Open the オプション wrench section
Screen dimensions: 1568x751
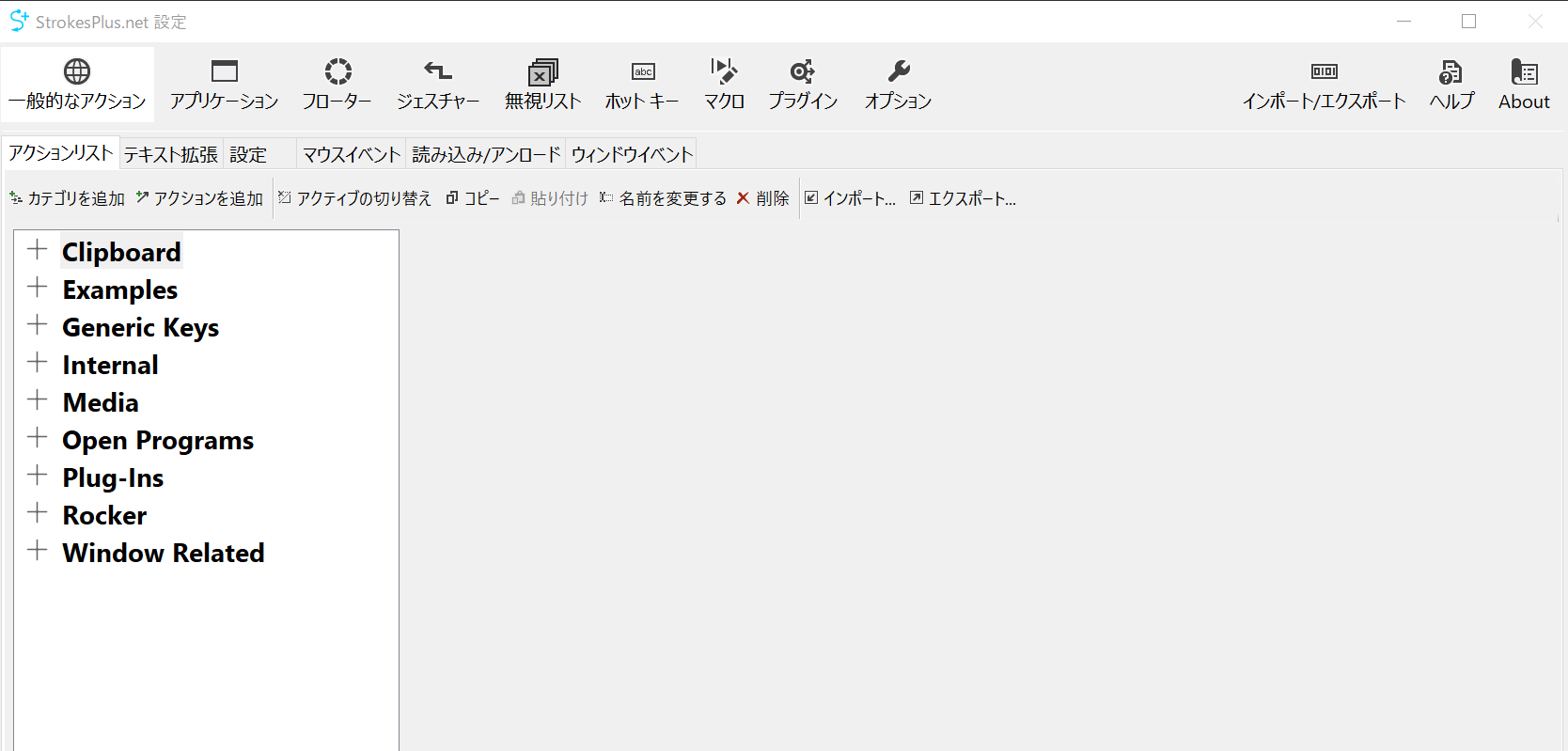(x=899, y=85)
